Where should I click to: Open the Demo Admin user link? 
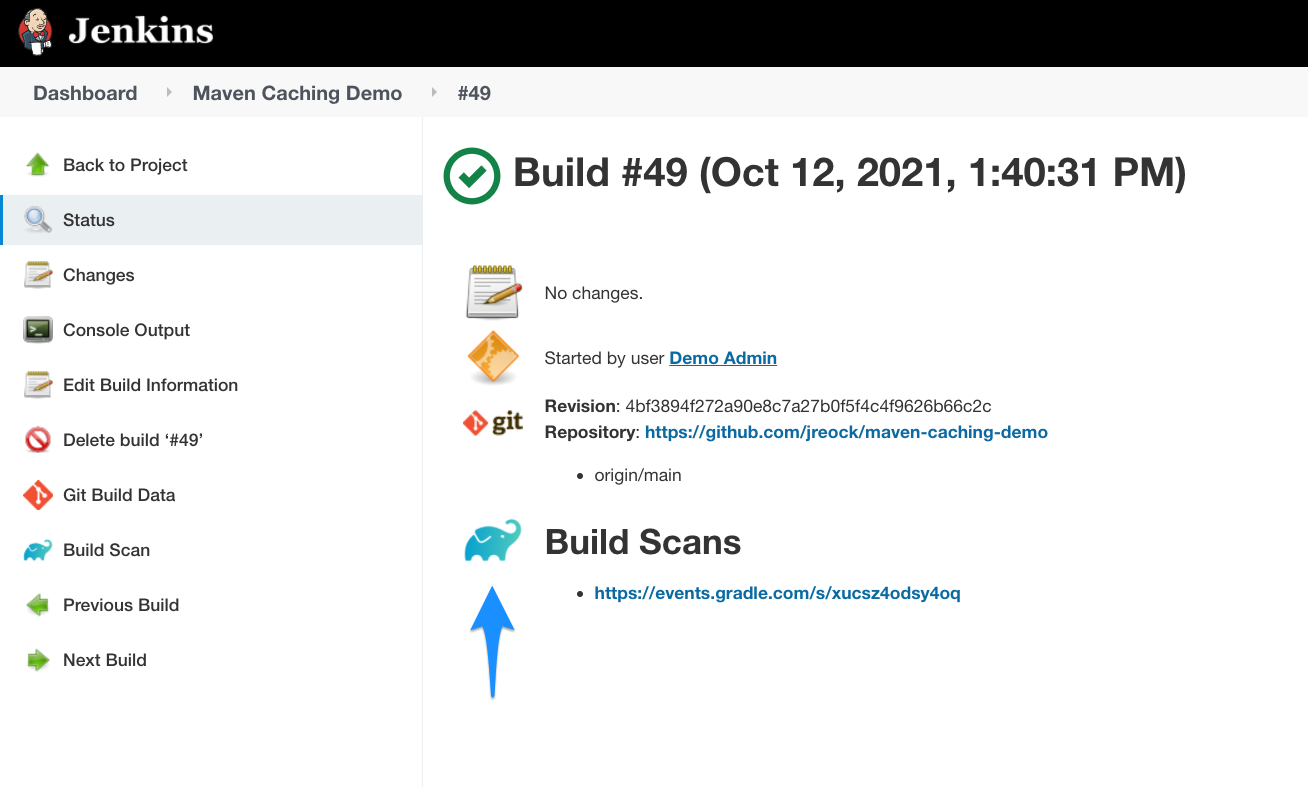pos(722,358)
